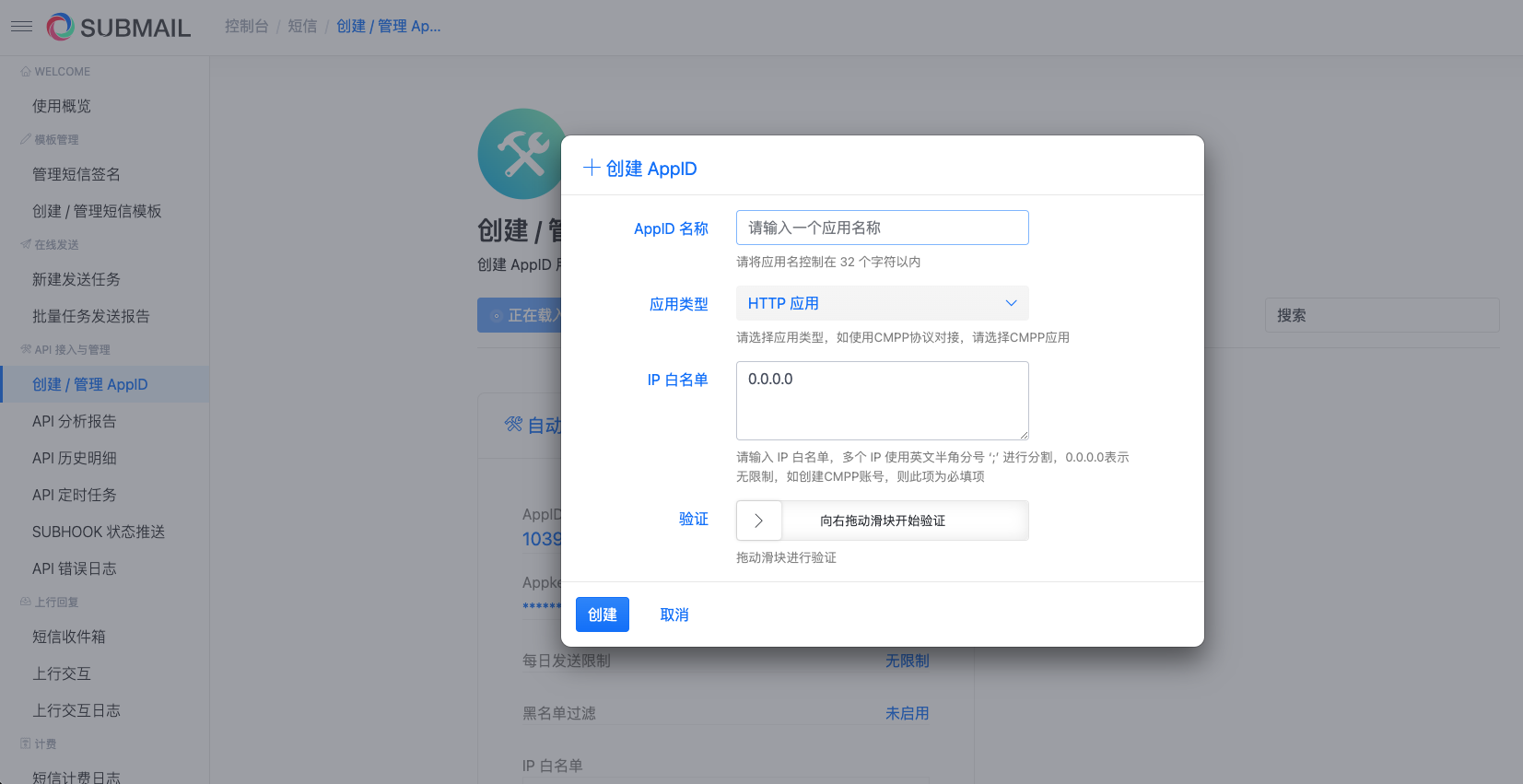Viewport: 1523px width, 784px height.
Task: Click 取消 to cancel the dialog
Action: tap(674, 614)
